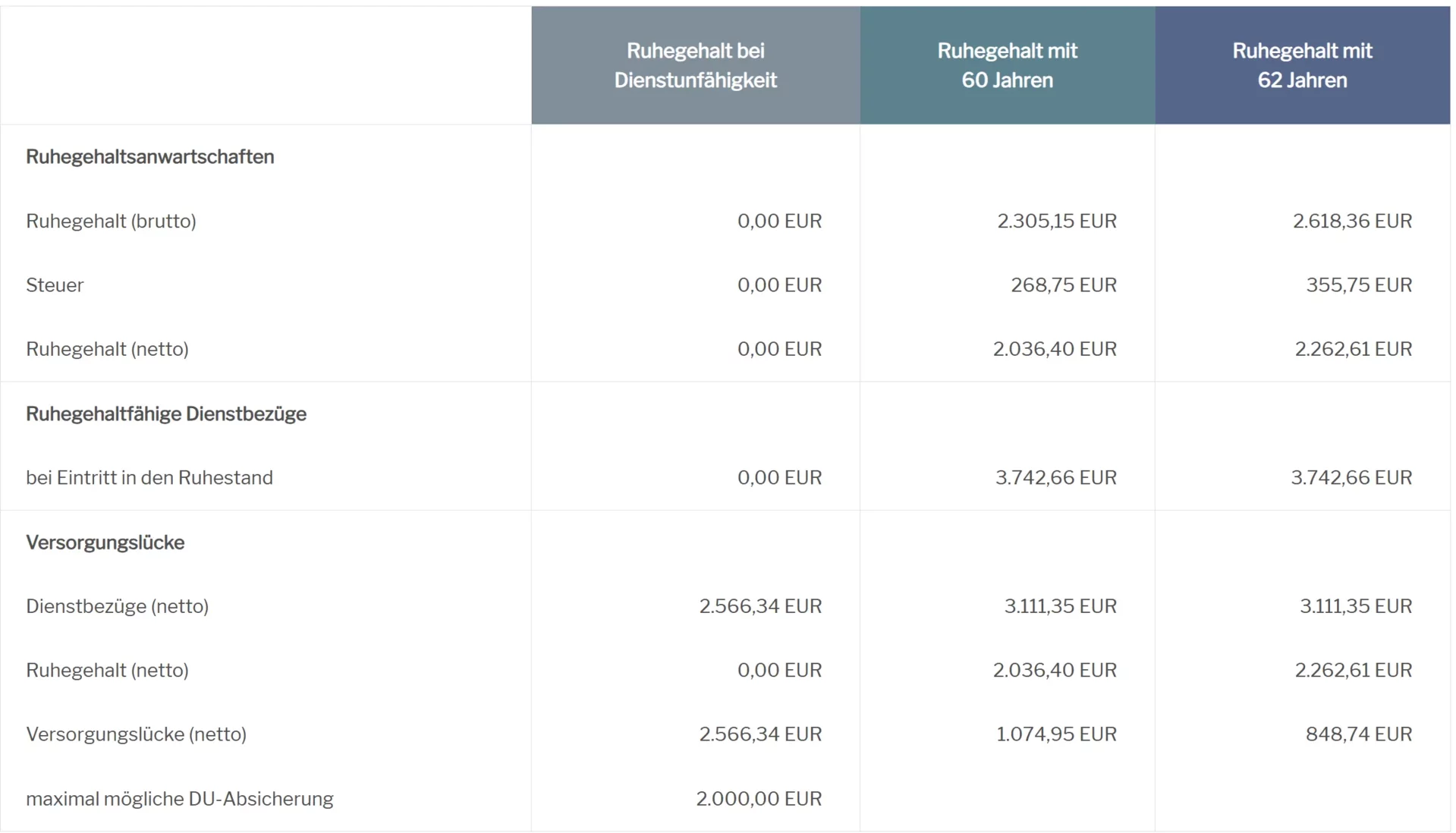
Task: Click the bei Eintritt in den Ruhestand label
Action: coord(149,478)
